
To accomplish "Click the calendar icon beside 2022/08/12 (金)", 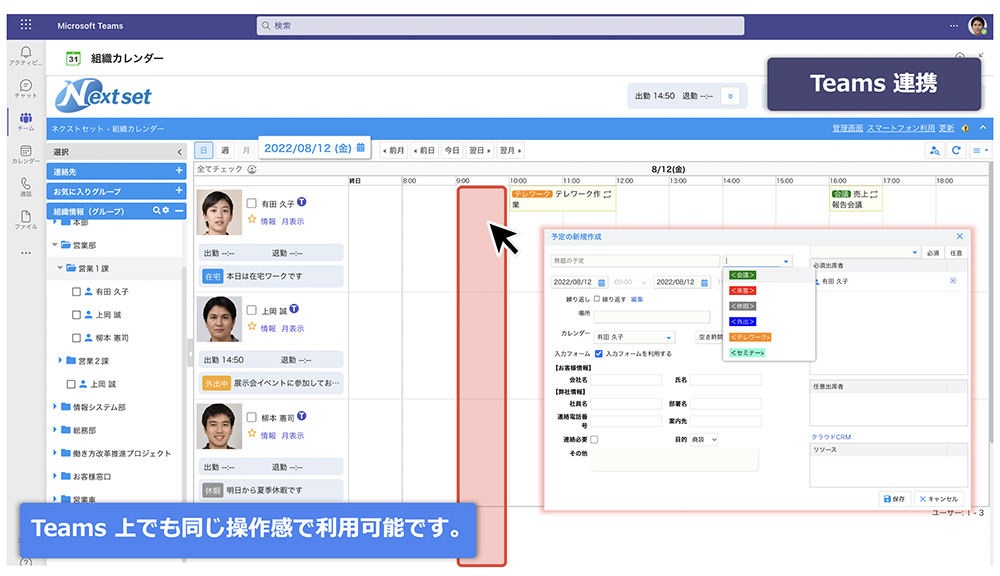I will pyautogui.click(x=360, y=147).
